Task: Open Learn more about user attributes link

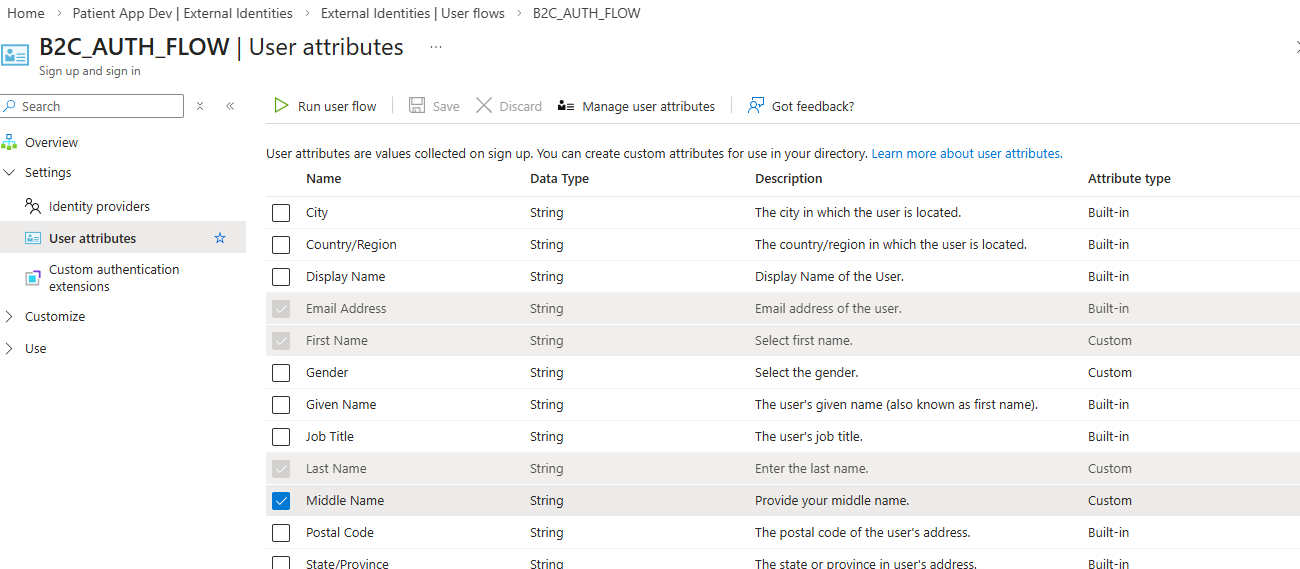Action: pyautogui.click(x=967, y=154)
